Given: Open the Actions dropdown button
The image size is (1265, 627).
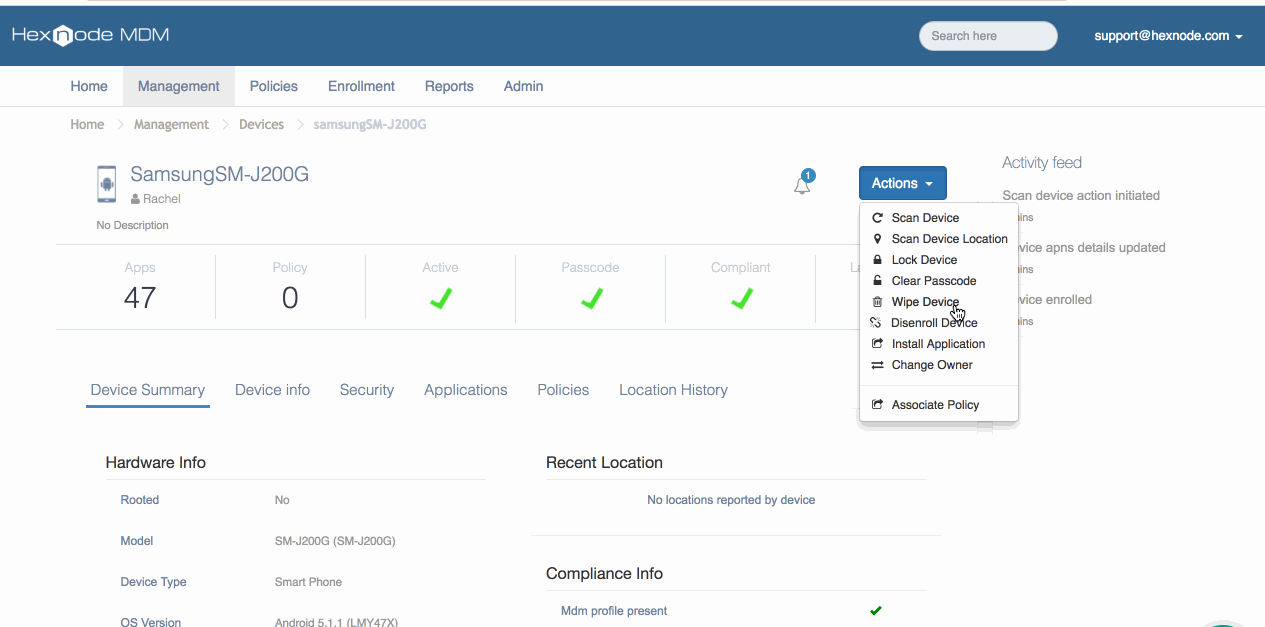Looking at the screenshot, I should (902, 183).
